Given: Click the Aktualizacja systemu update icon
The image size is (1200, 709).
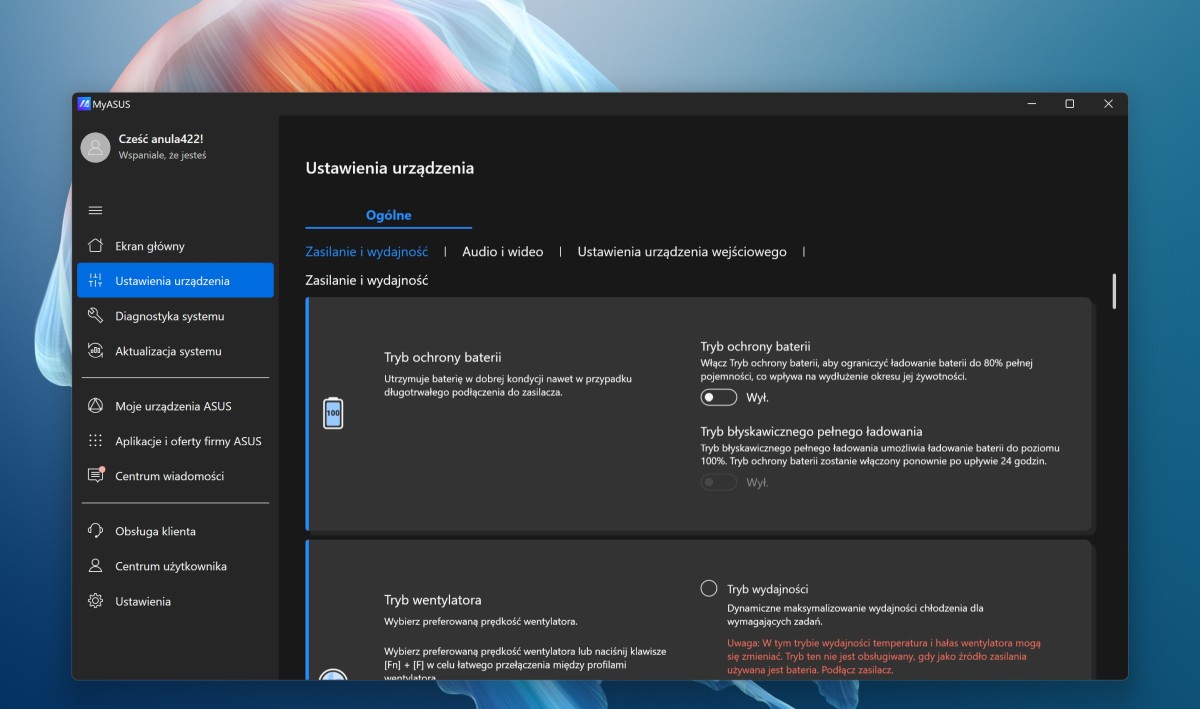Looking at the screenshot, I should [95, 351].
